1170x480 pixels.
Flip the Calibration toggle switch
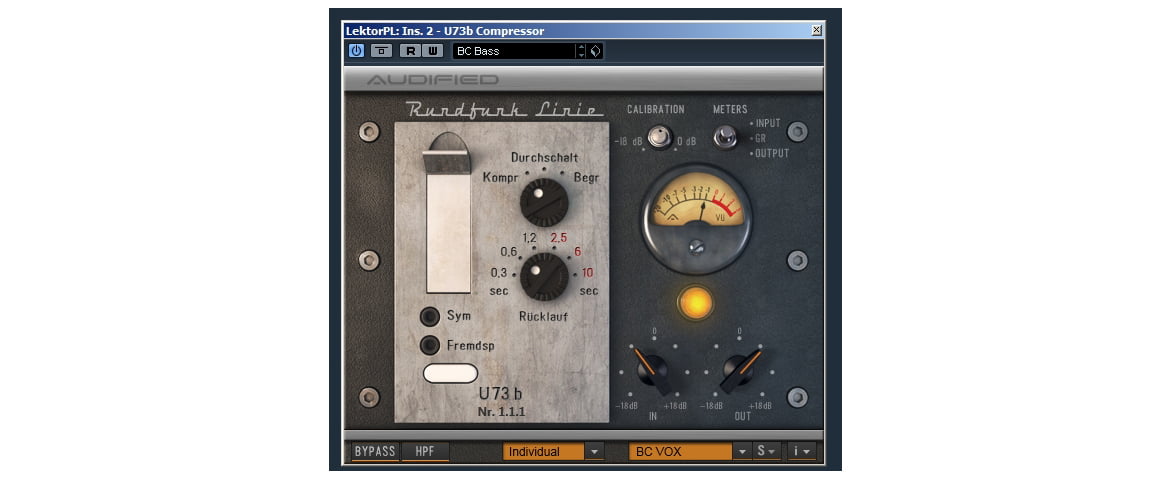click(659, 137)
